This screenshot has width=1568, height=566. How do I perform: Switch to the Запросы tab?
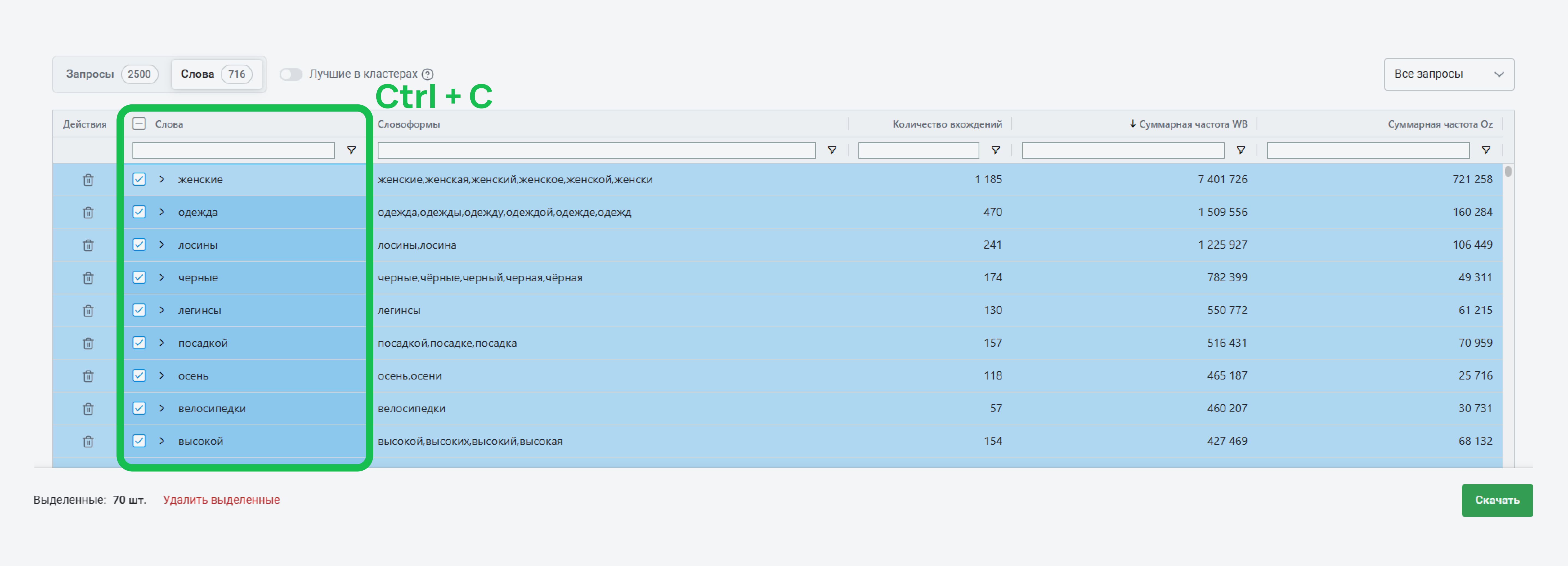(x=112, y=74)
